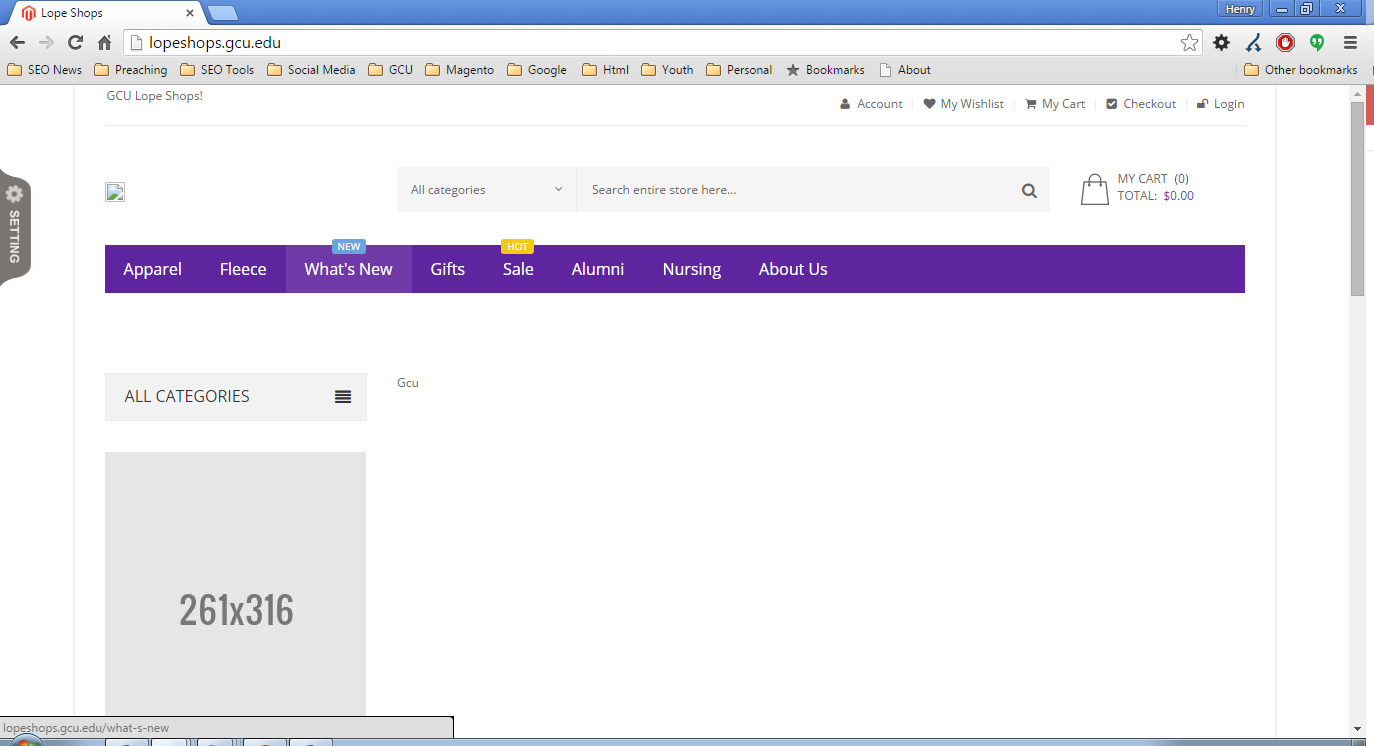Select the Nursing menu item
The width and height of the screenshot is (1374, 746).
(691, 269)
